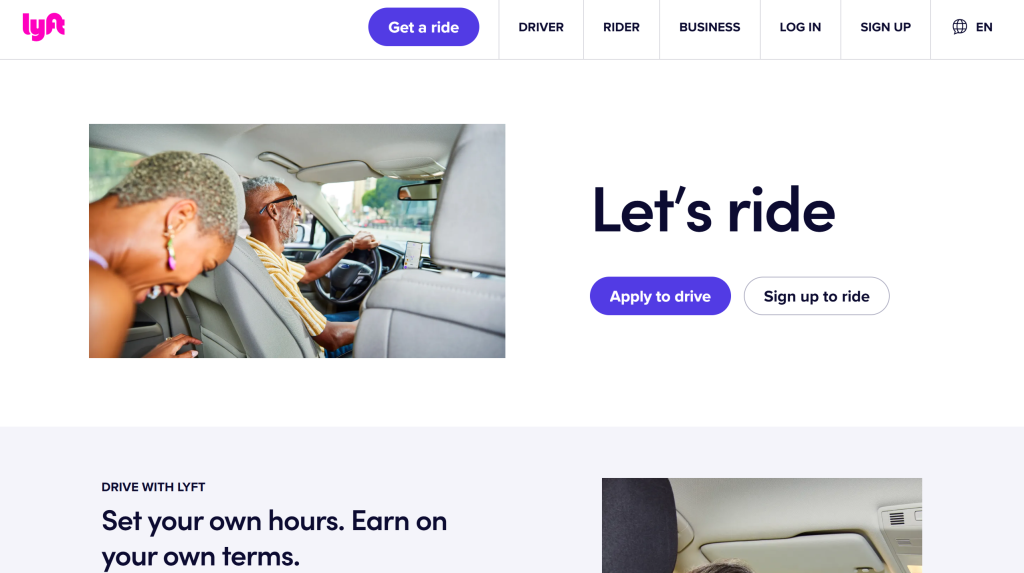Open the BUSINESS menu

tap(709, 27)
